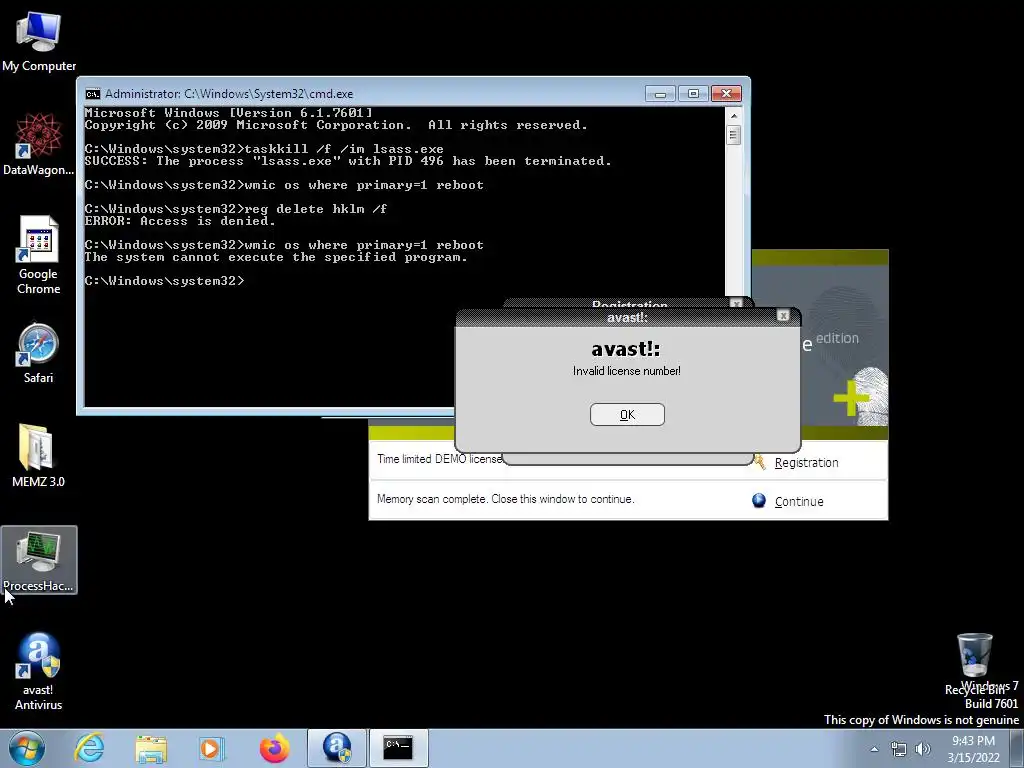Open the Recycle Bin
1024x768 pixels.
tap(974, 663)
